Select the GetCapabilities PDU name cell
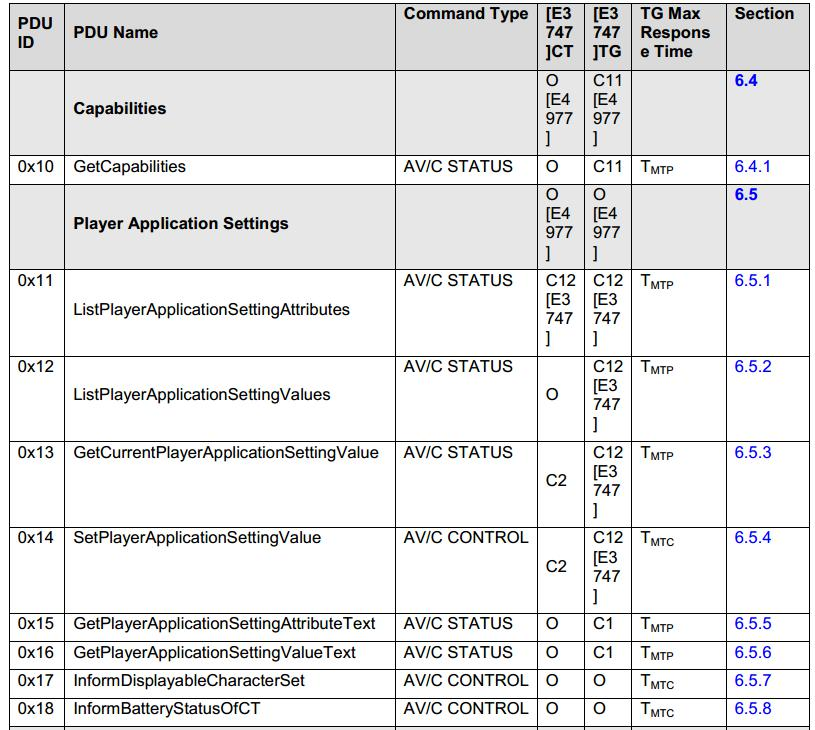 pos(230,170)
